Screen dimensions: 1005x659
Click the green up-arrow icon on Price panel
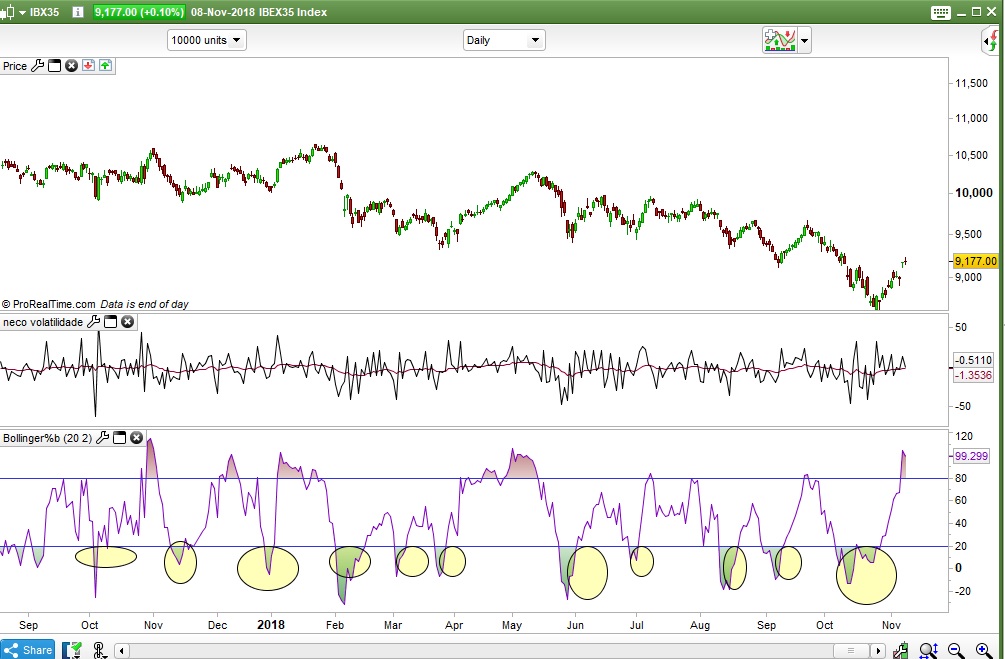point(105,65)
